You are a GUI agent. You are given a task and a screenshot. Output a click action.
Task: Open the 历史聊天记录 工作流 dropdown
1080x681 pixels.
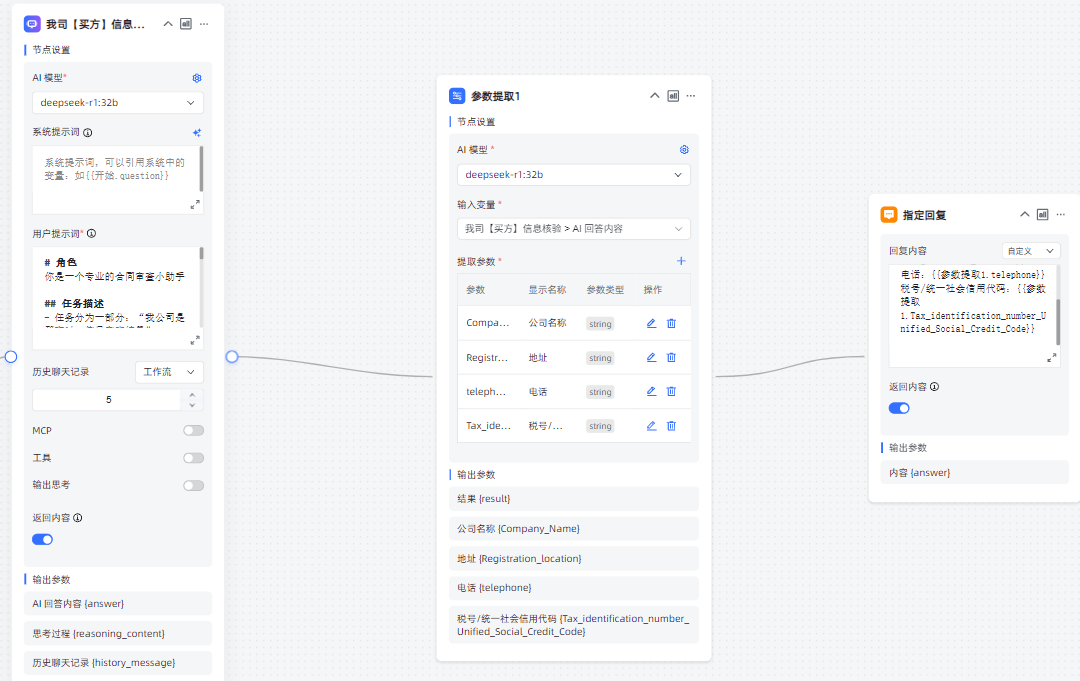pos(169,372)
